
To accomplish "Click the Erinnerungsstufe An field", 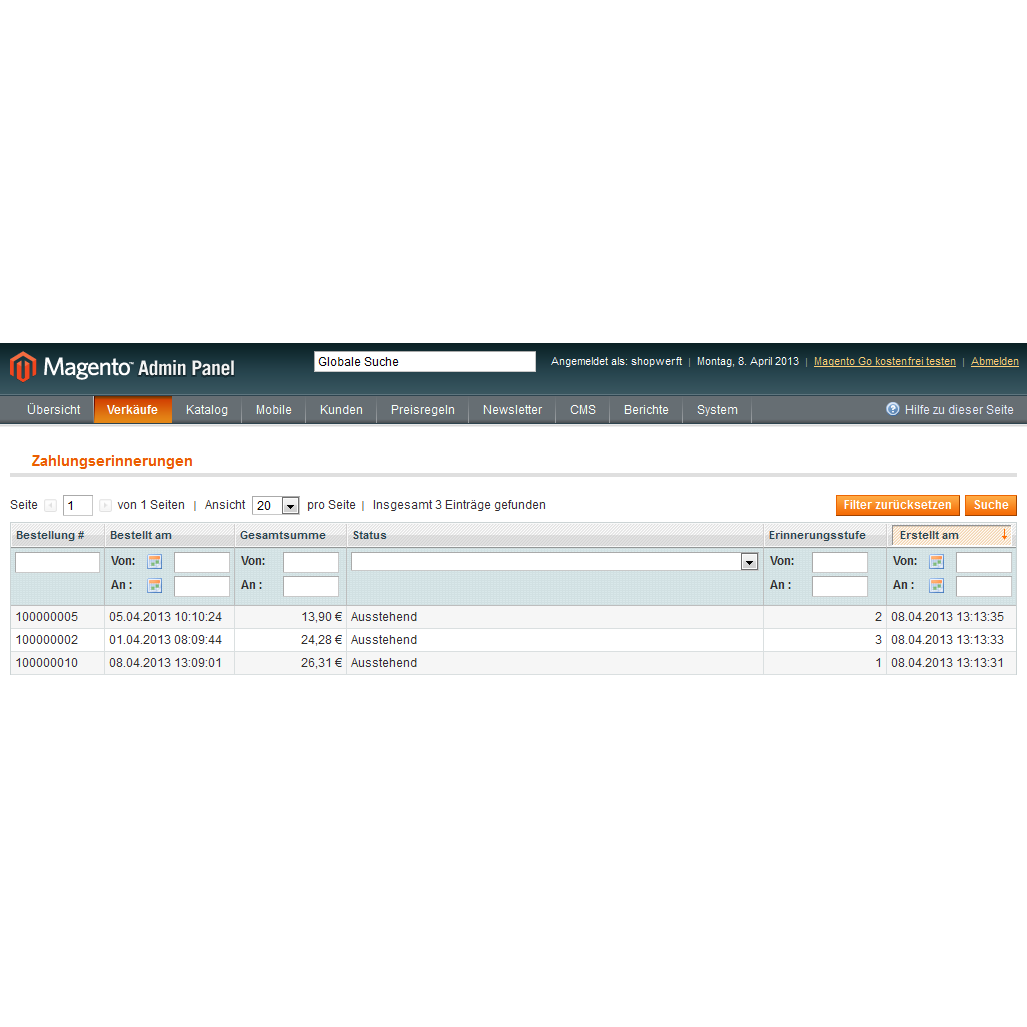I will click(840, 586).
